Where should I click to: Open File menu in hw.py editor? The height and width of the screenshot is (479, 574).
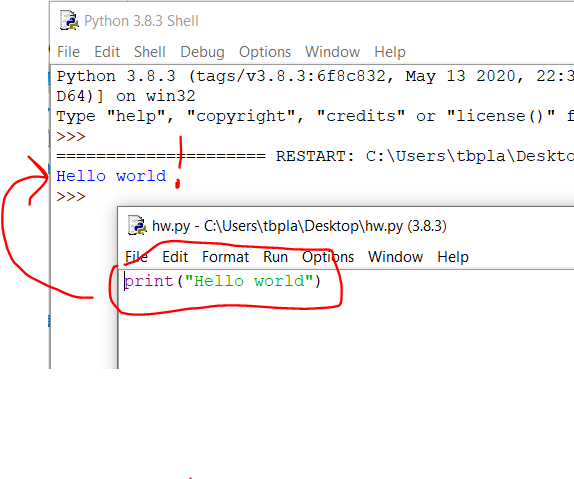click(137, 257)
